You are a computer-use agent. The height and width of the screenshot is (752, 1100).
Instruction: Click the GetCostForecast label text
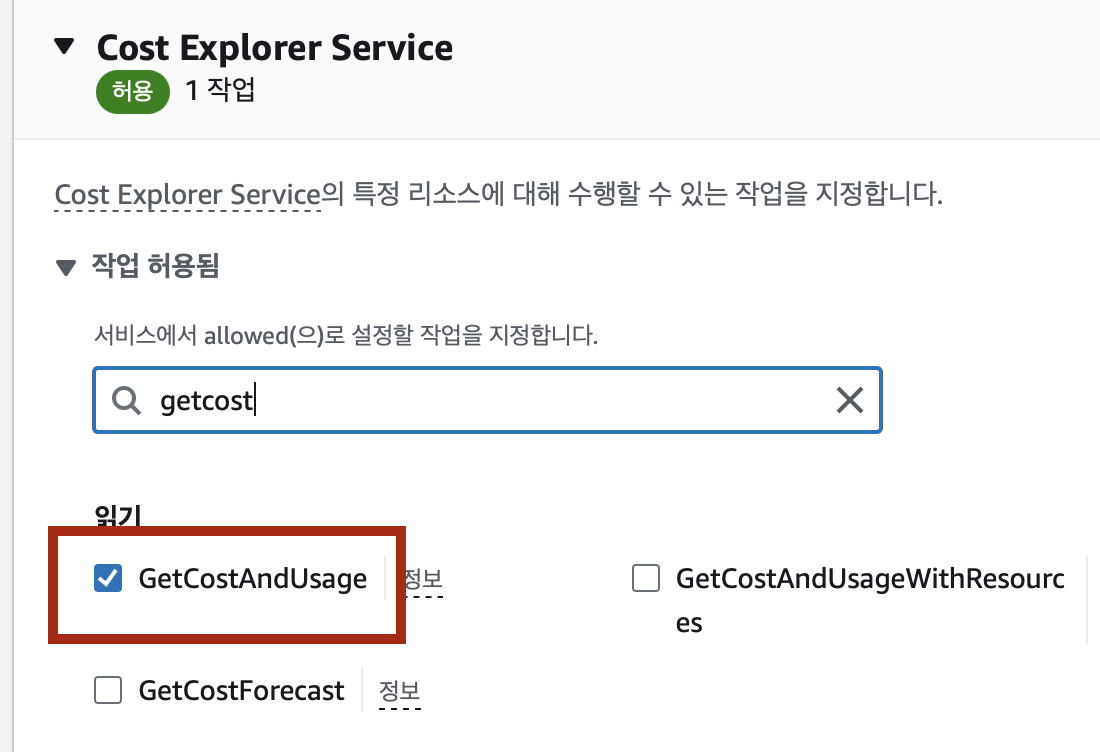(x=241, y=691)
